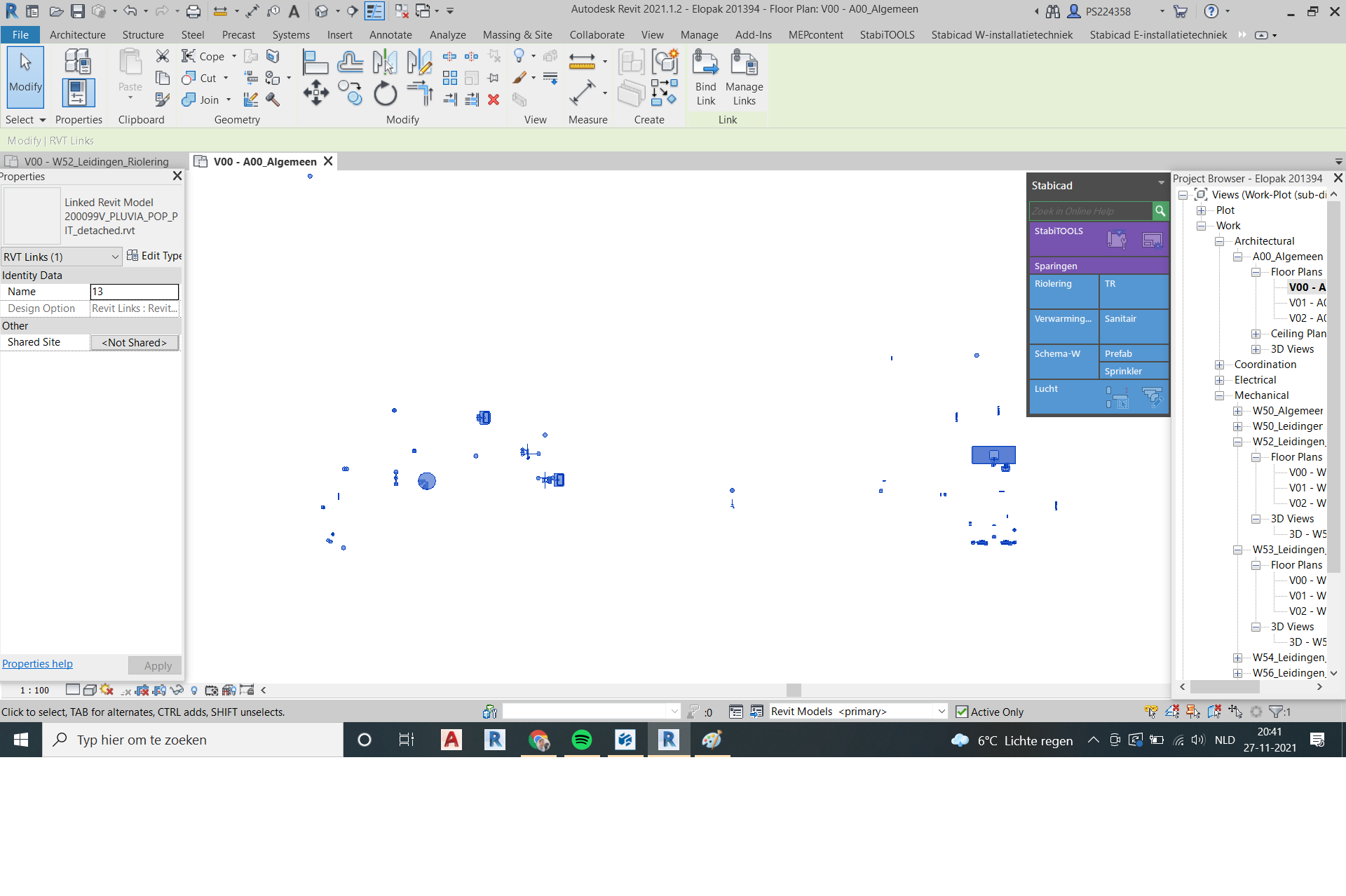Click the Array tool icon
This screenshot has height=896, width=1346.
450,78
